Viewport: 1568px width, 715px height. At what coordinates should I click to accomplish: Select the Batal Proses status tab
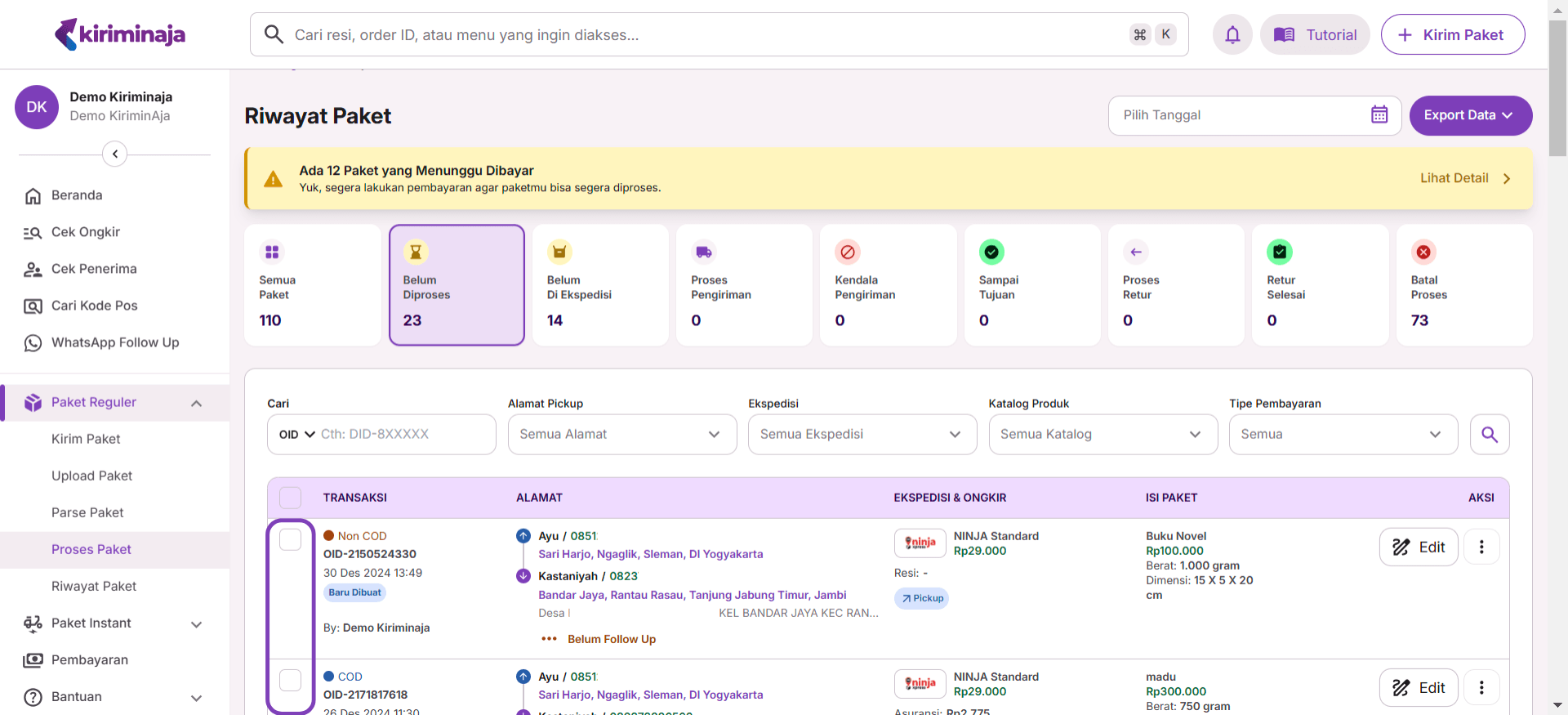click(x=1463, y=285)
